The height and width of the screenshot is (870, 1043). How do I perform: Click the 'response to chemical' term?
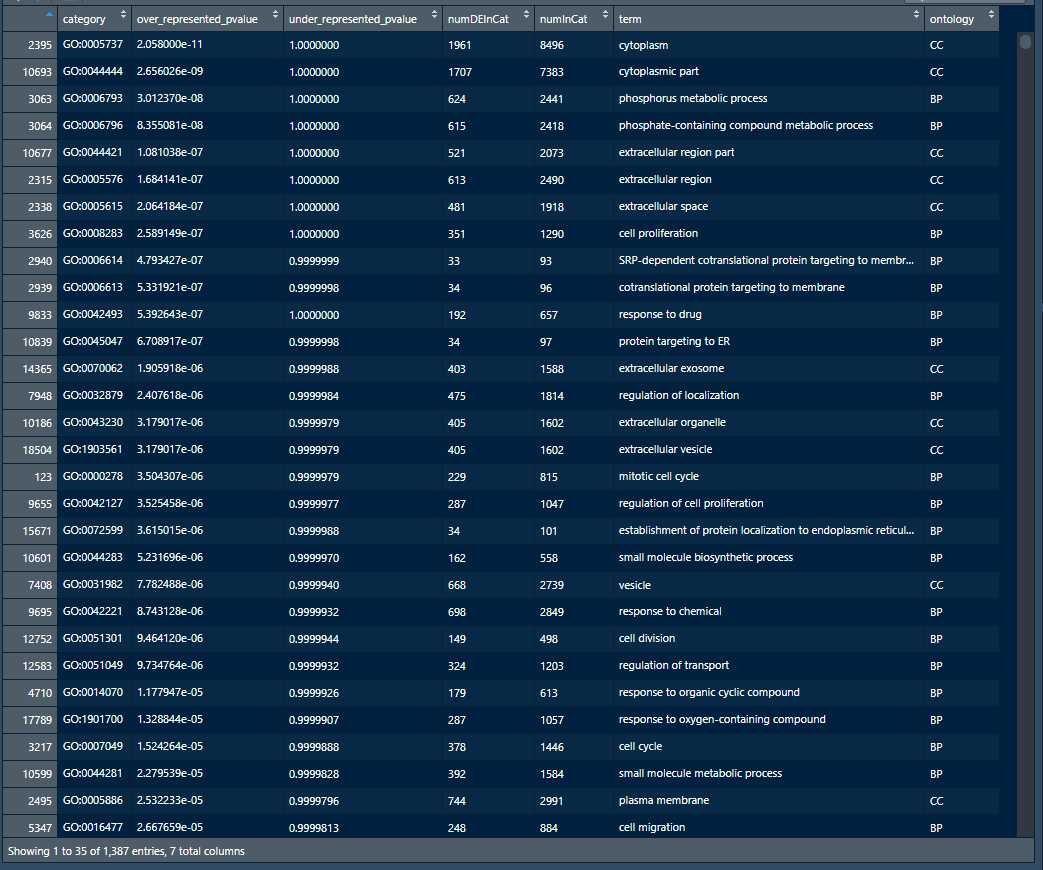pyautogui.click(x=669, y=611)
